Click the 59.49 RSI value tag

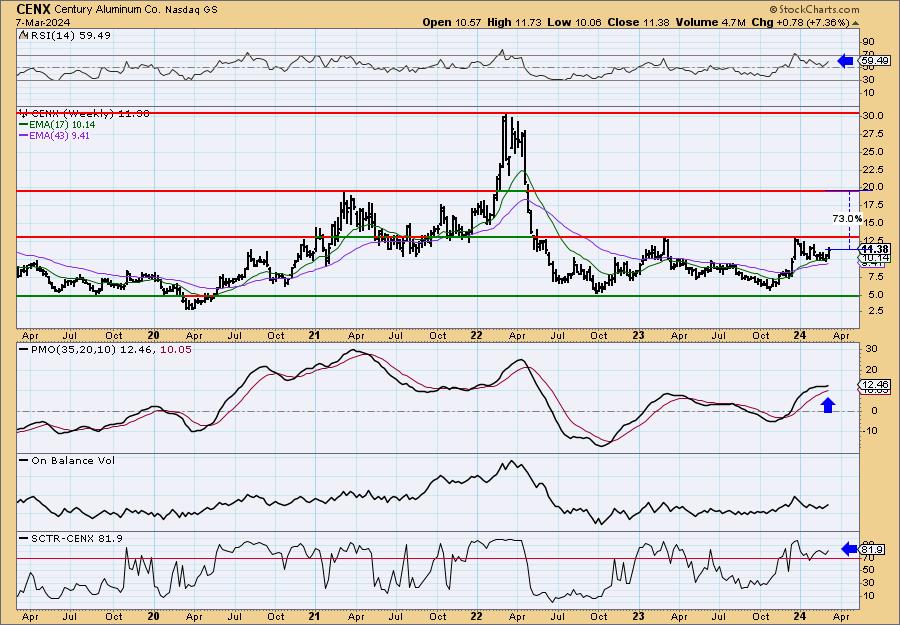(874, 60)
